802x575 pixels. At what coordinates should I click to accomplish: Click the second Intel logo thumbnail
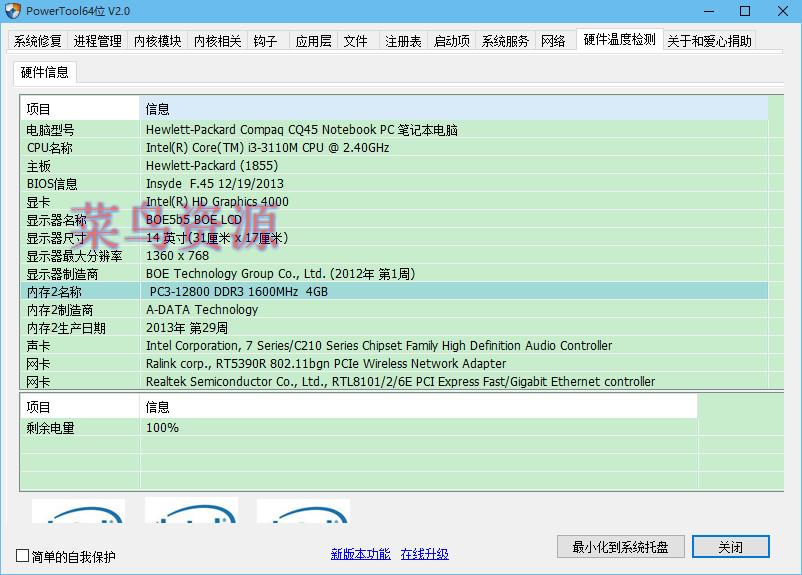tap(191, 511)
